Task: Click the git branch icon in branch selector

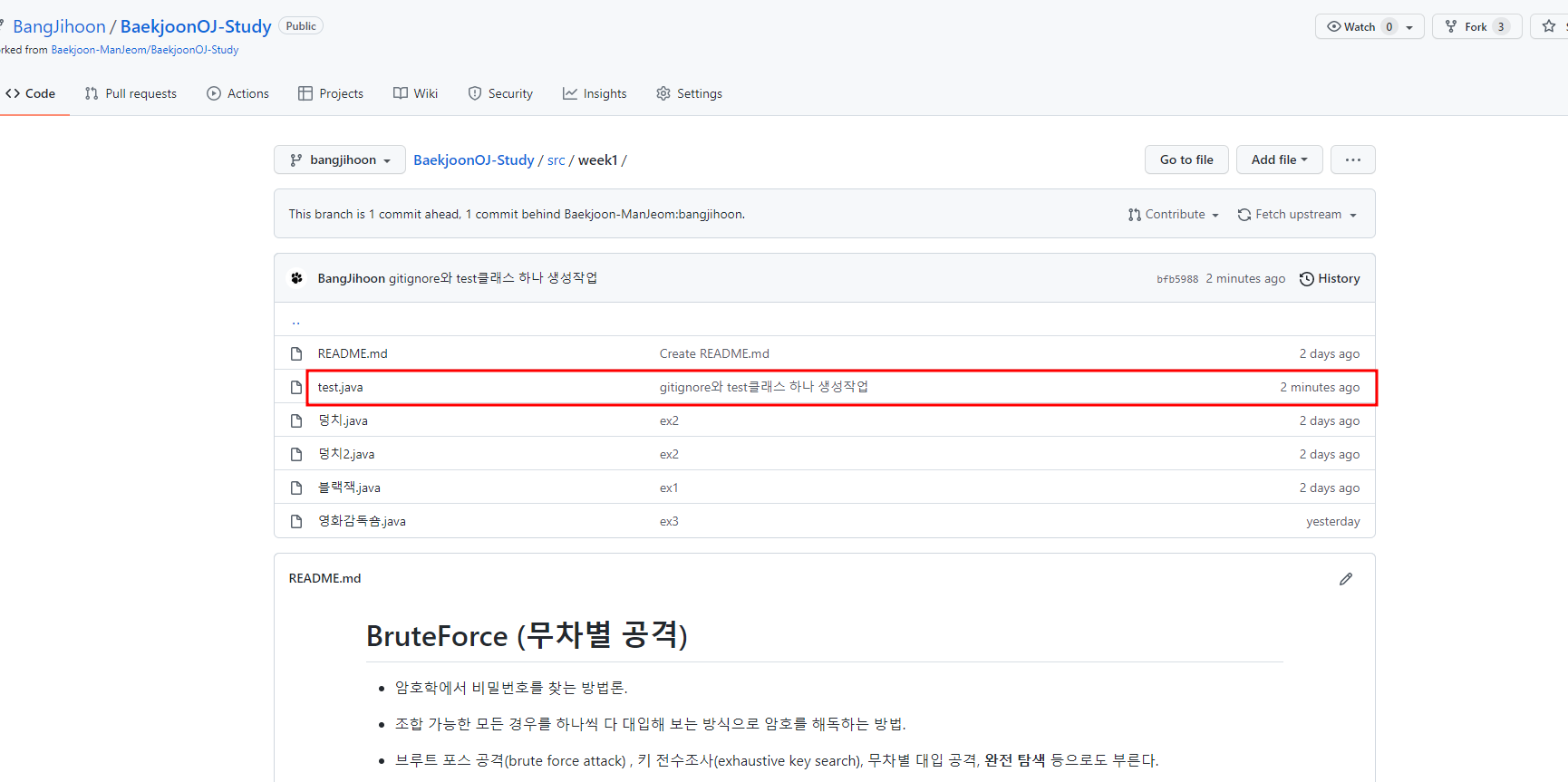Action: pyautogui.click(x=296, y=159)
